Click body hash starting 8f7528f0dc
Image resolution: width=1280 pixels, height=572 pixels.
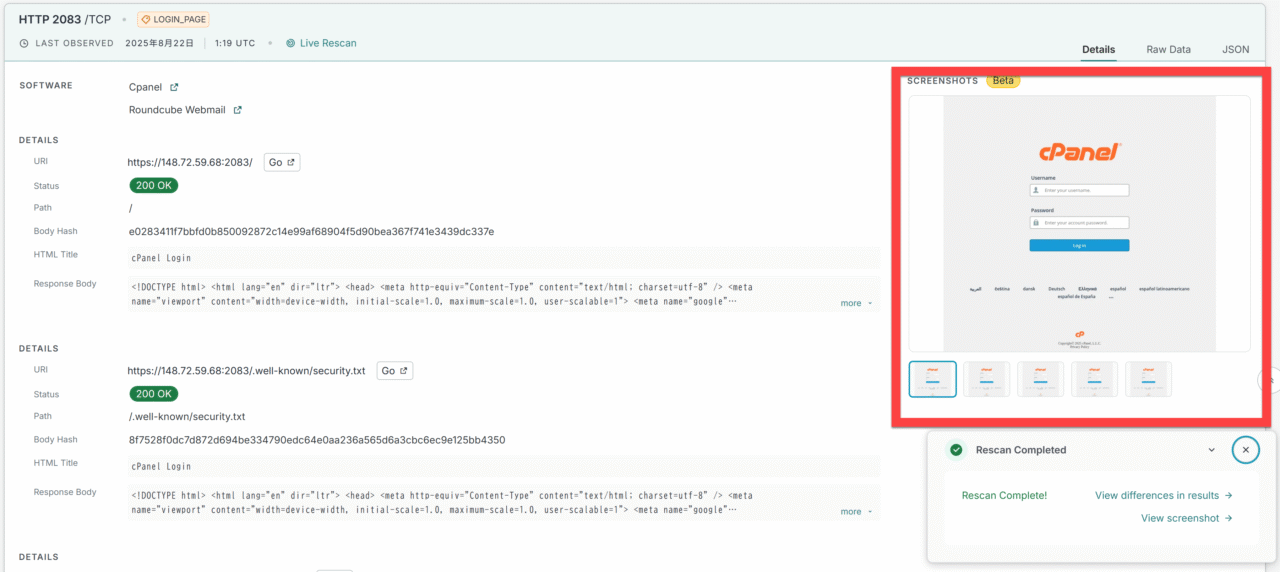tap(316, 440)
